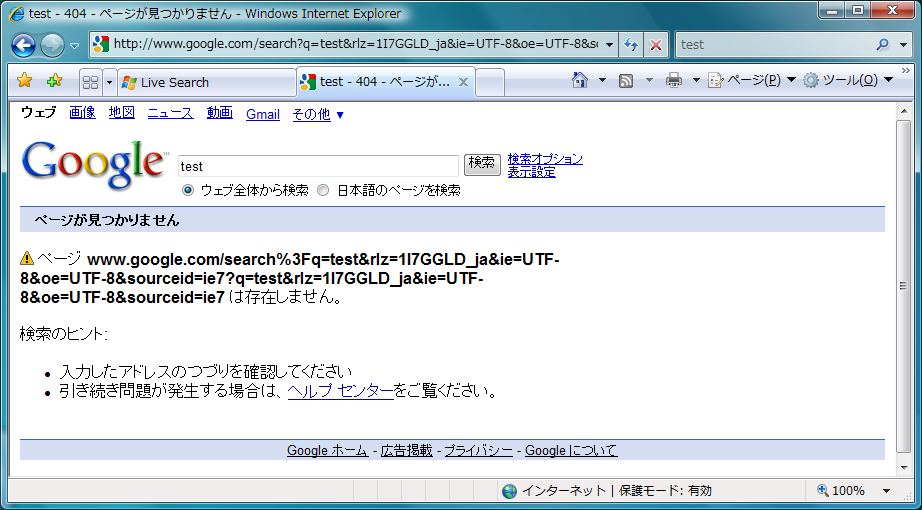
Task: Select the test - 404 tab
Action: (385, 82)
